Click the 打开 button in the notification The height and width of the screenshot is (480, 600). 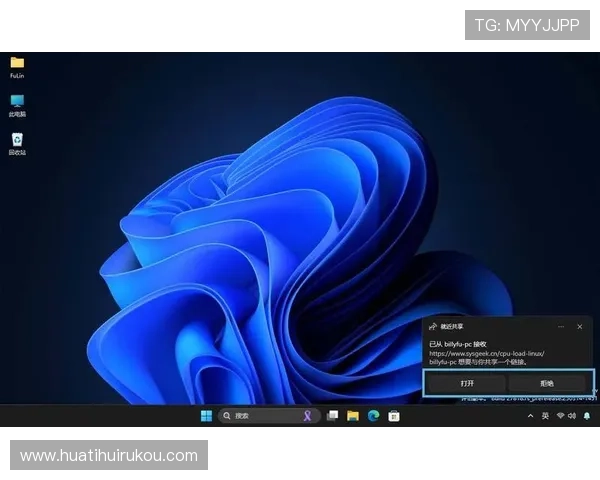[466, 383]
